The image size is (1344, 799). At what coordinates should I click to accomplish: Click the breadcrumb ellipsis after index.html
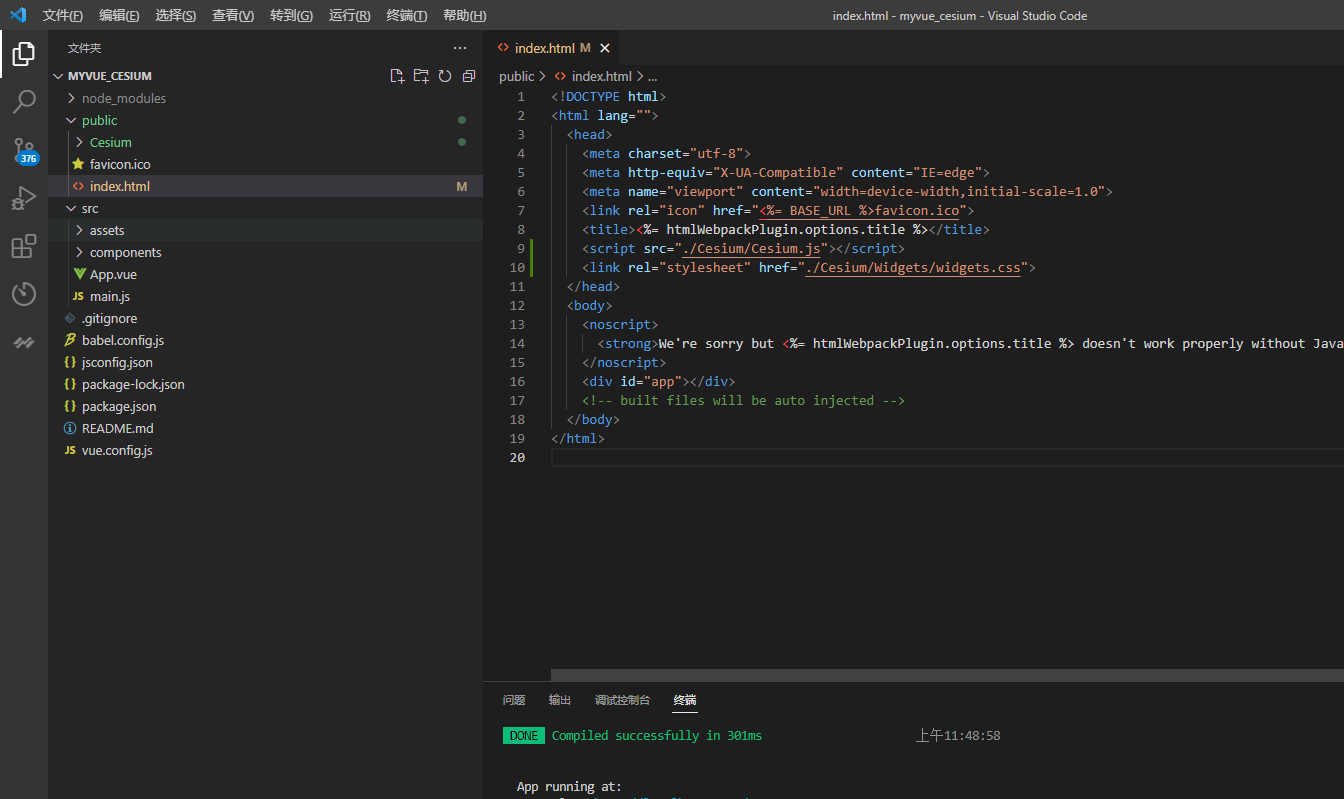pos(652,77)
